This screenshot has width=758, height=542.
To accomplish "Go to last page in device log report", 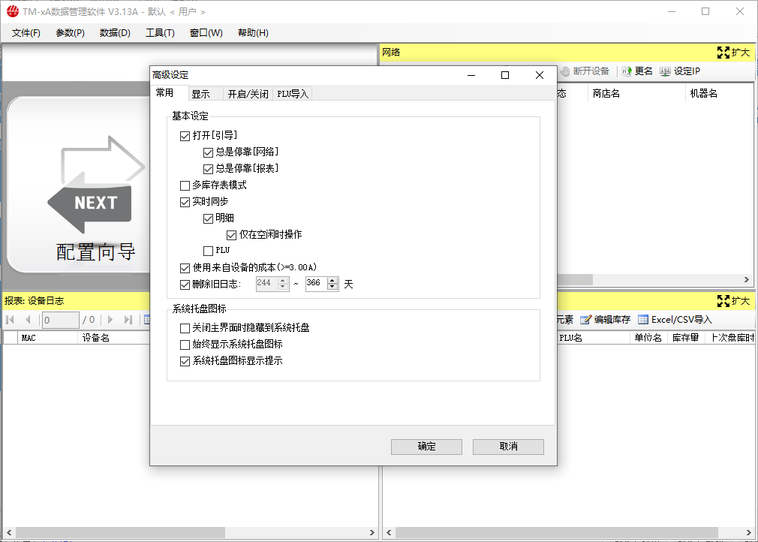I will [x=128, y=320].
